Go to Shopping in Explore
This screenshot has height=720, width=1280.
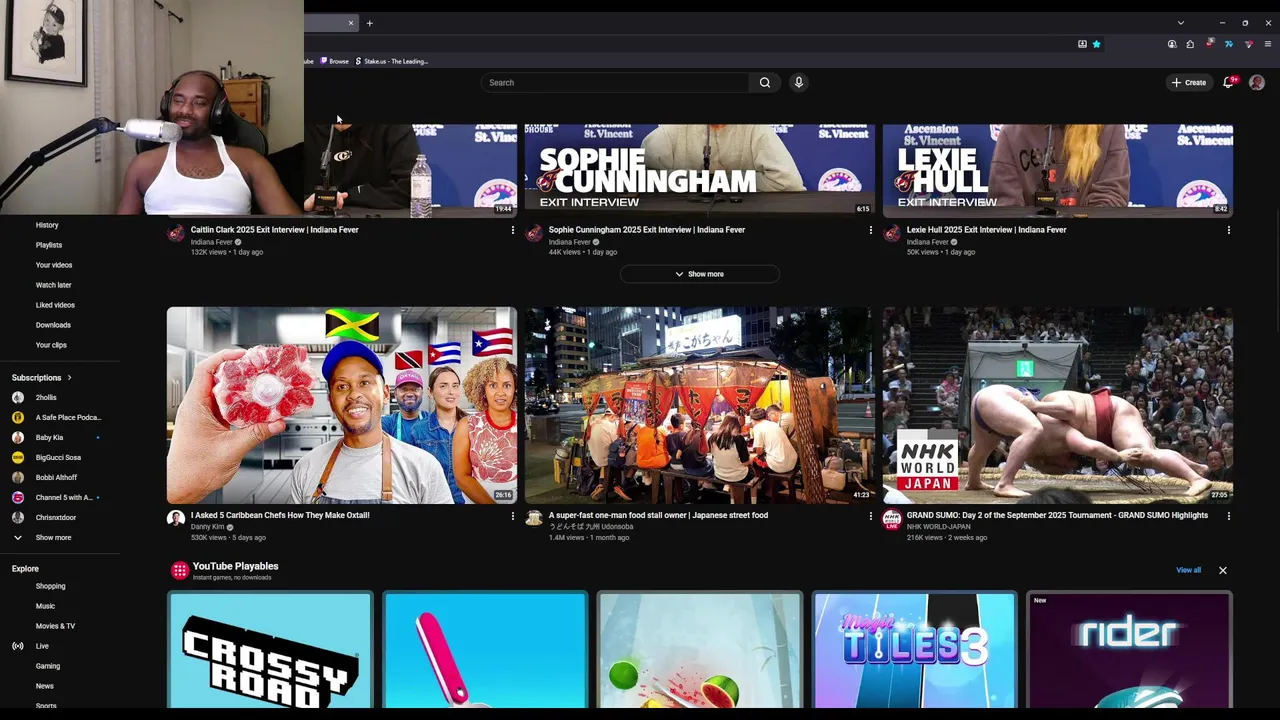(50, 586)
